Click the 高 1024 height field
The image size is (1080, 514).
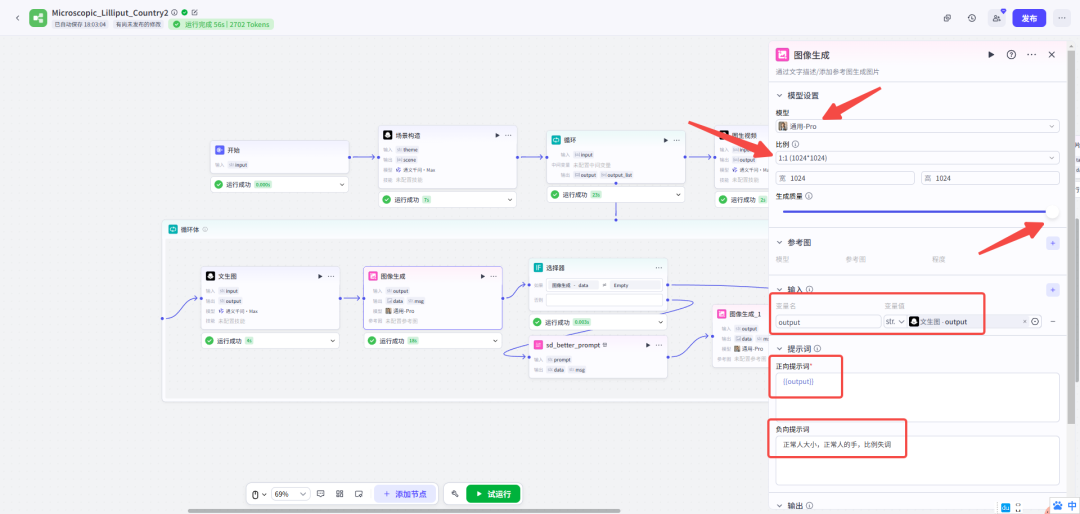pyautogui.click(x=990, y=178)
